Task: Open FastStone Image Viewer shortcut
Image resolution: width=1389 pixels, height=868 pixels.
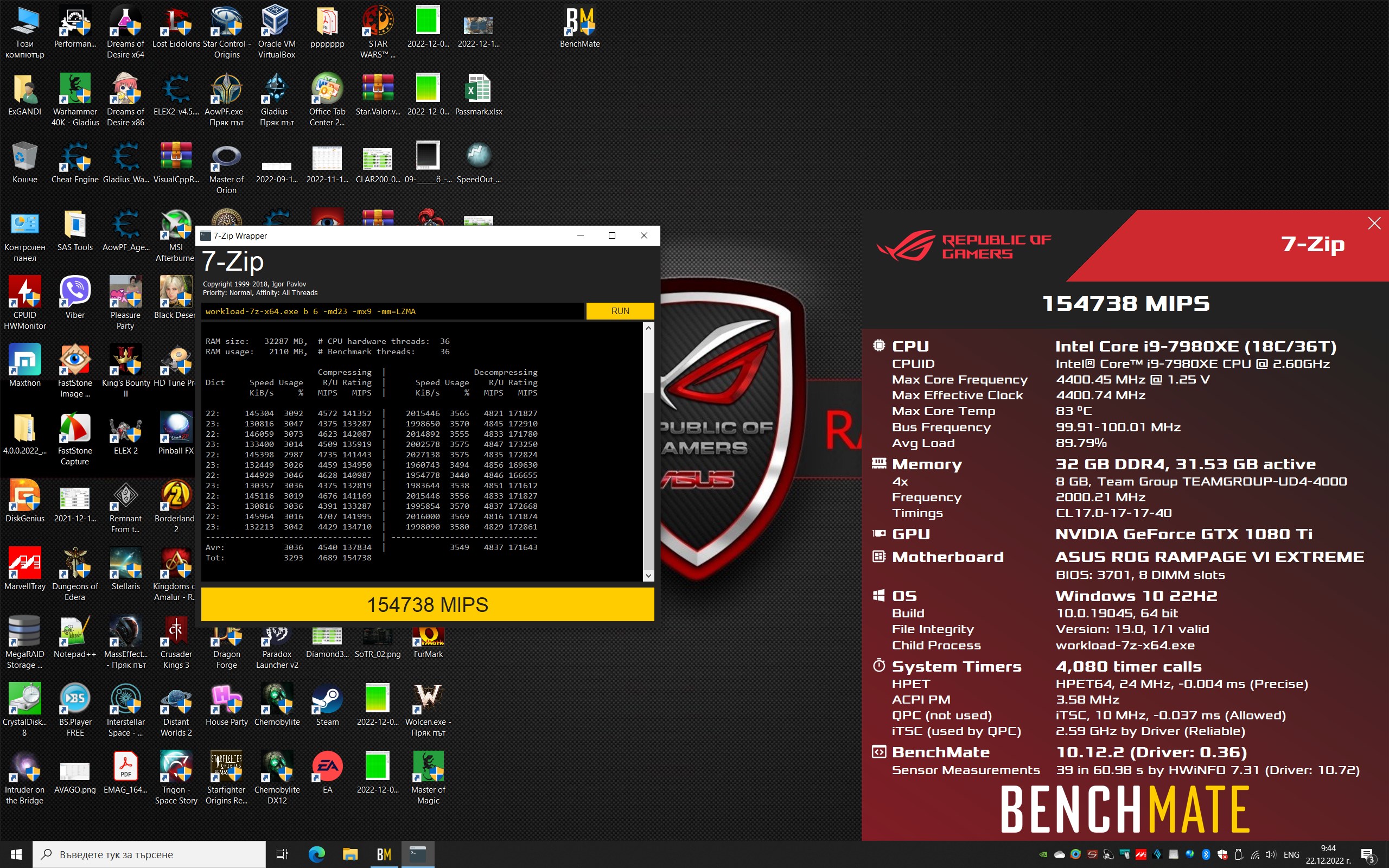Action: (75, 372)
